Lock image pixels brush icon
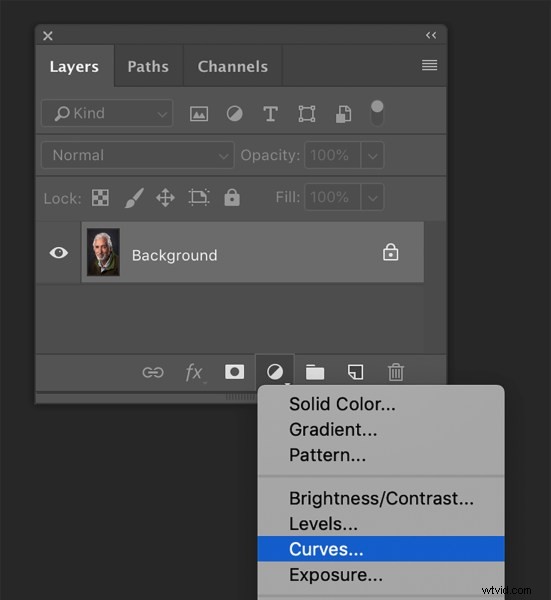 coord(134,198)
